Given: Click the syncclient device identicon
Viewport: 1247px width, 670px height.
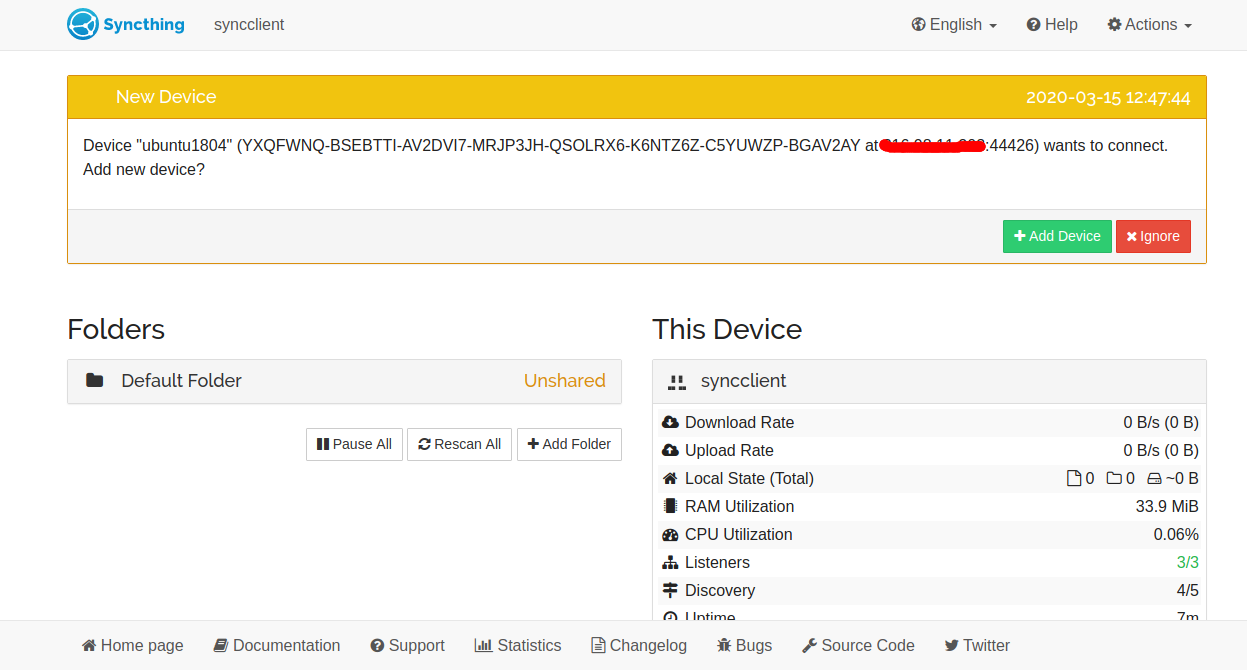Looking at the screenshot, I should [x=677, y=381].
